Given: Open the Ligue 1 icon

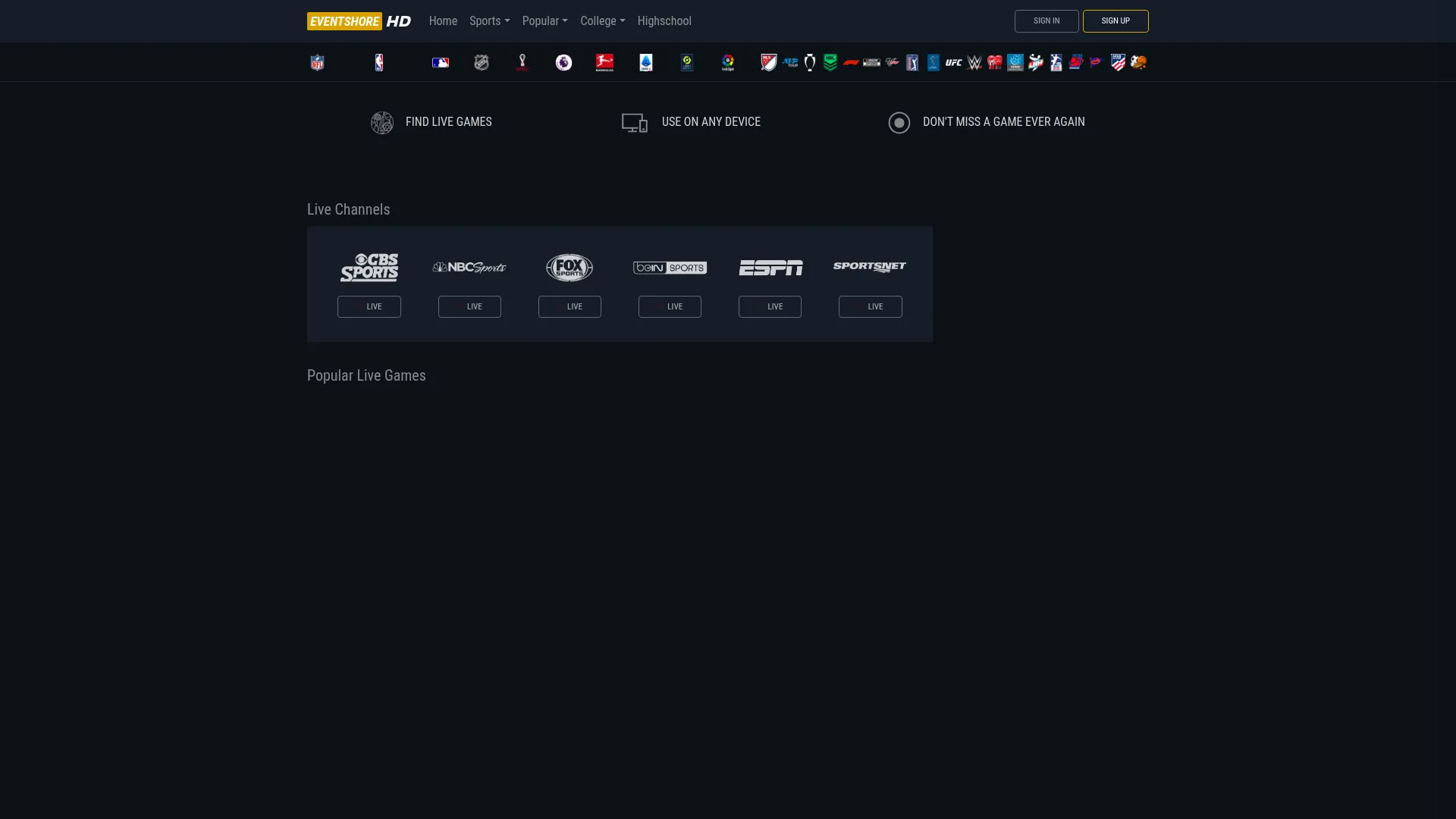Looking at the screenshot, I should click(687, 62).
